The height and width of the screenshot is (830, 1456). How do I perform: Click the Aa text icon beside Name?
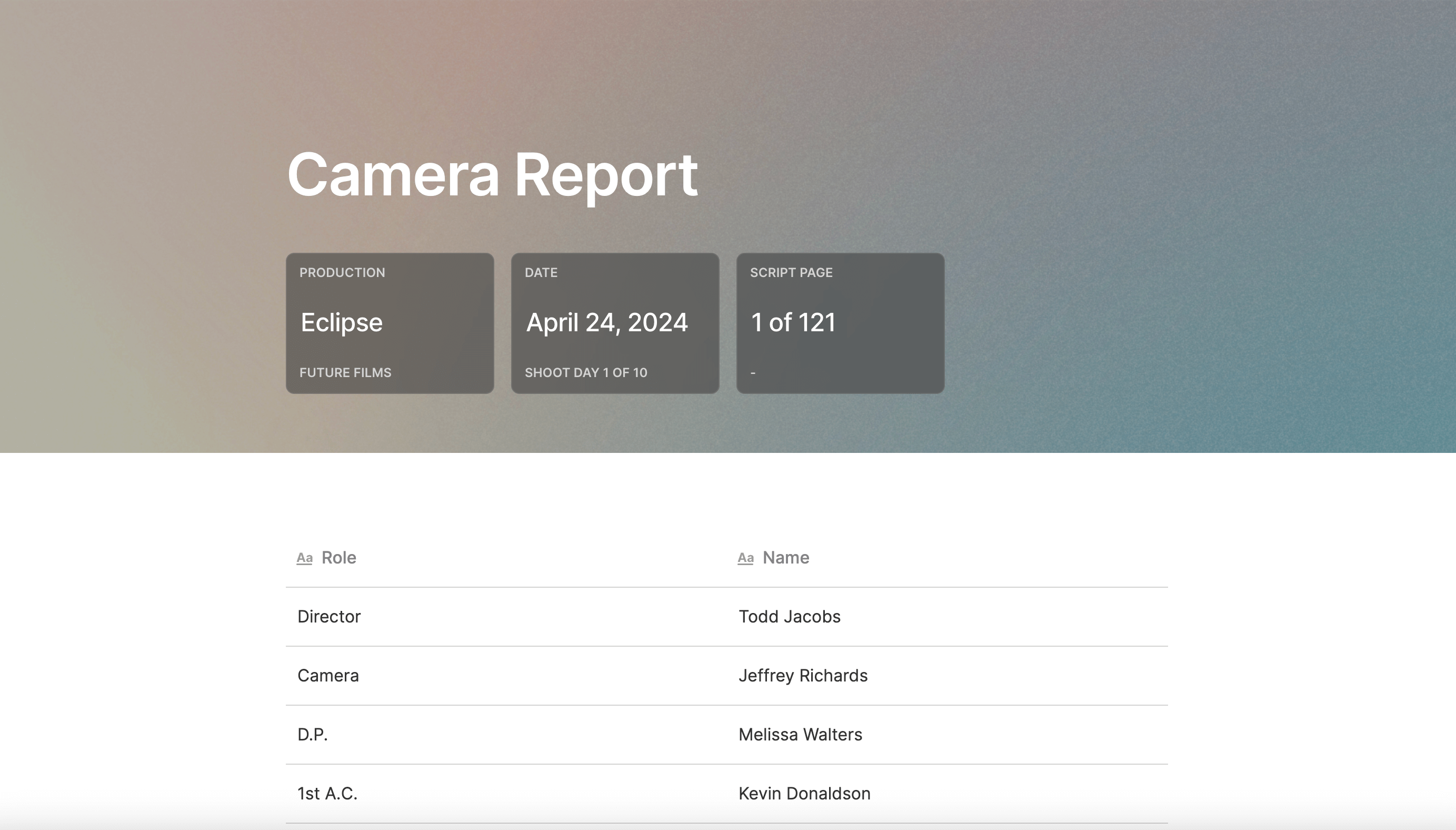click(x=746, y=558)
